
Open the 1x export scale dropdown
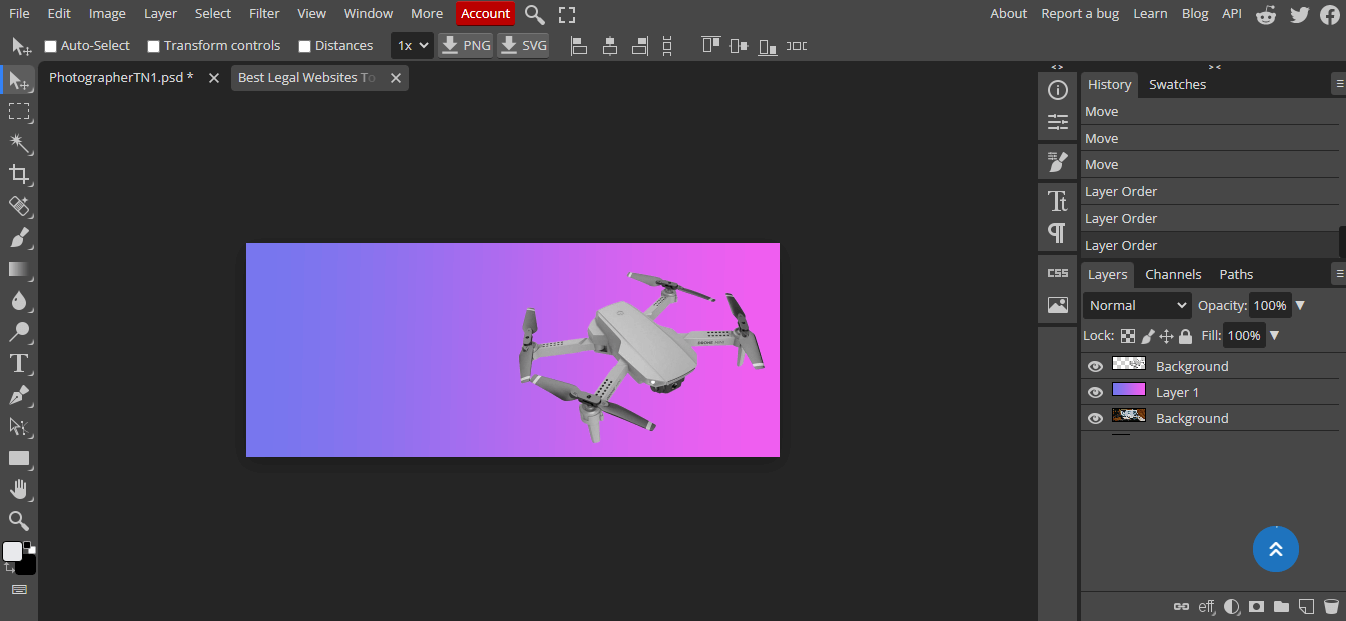click(412, 46)
